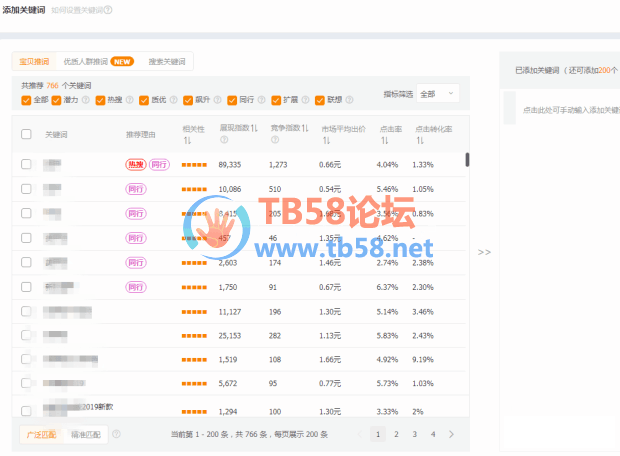The height and width of the screenshot is (456, 620).
Task: Go to page 1
Action: [378, 434]
